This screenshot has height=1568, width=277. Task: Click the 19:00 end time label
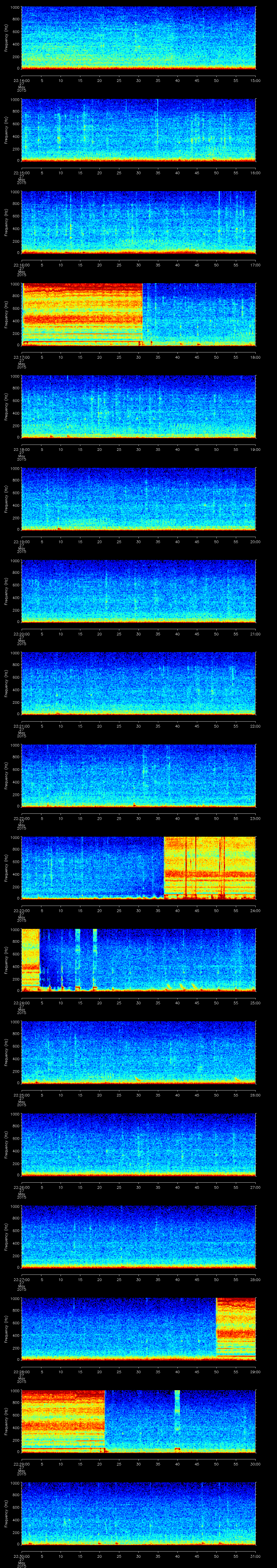[255, 449]
